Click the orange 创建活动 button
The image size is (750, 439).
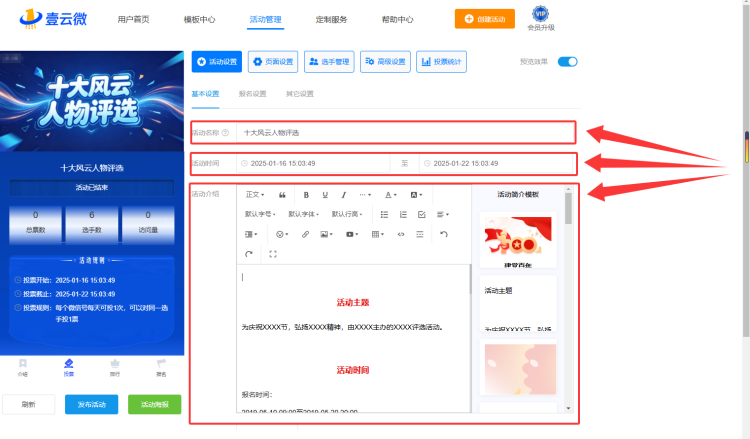tap(485, 19)
